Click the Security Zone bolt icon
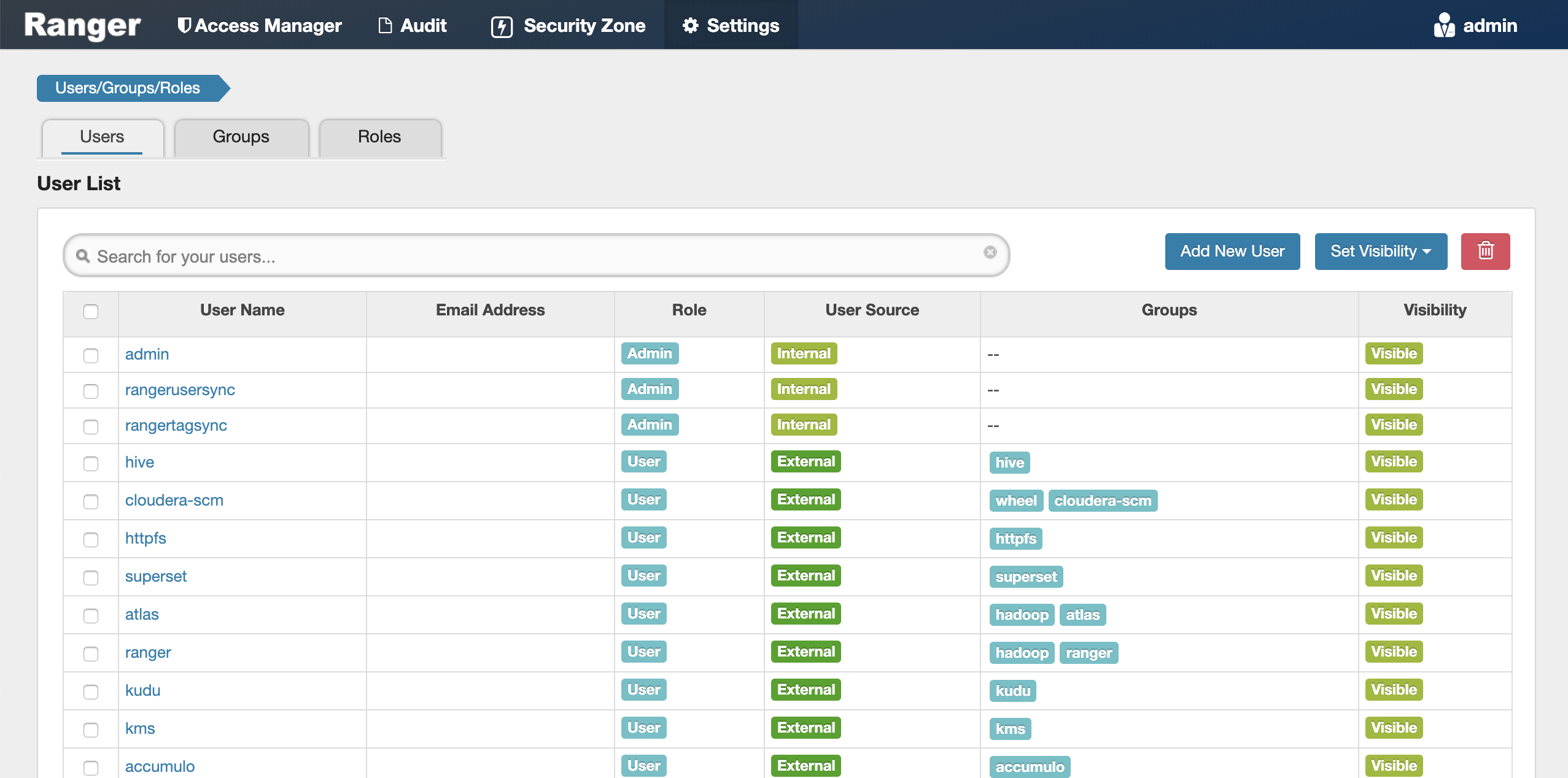This screenshot has width=1568, height=778. [x=502, y=26]
